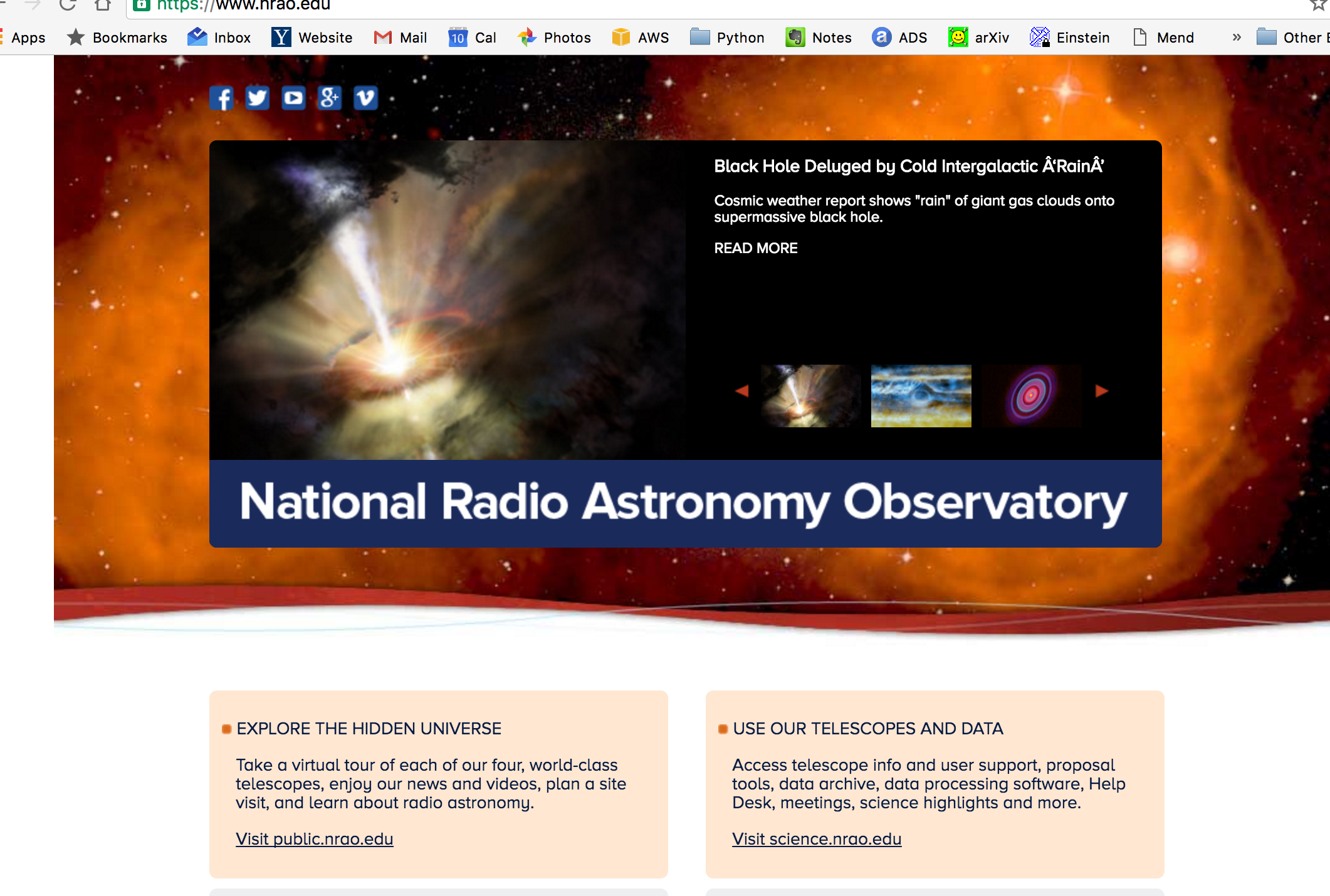Open the Google Plus icon
The height and width of the screenshot is (896, 1330).
point(330,98)
